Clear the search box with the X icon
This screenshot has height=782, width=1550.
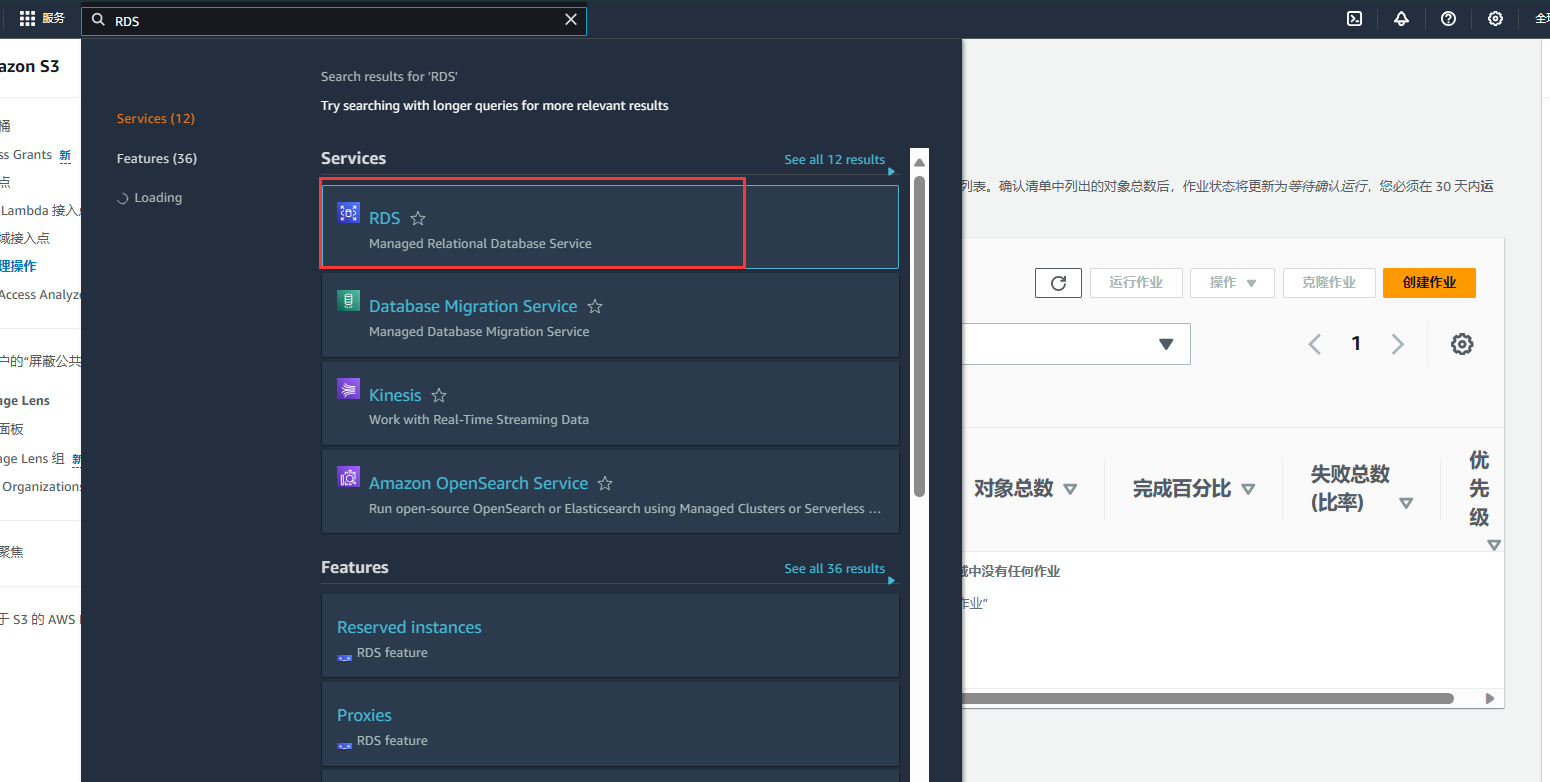click(x=570, y=19)
